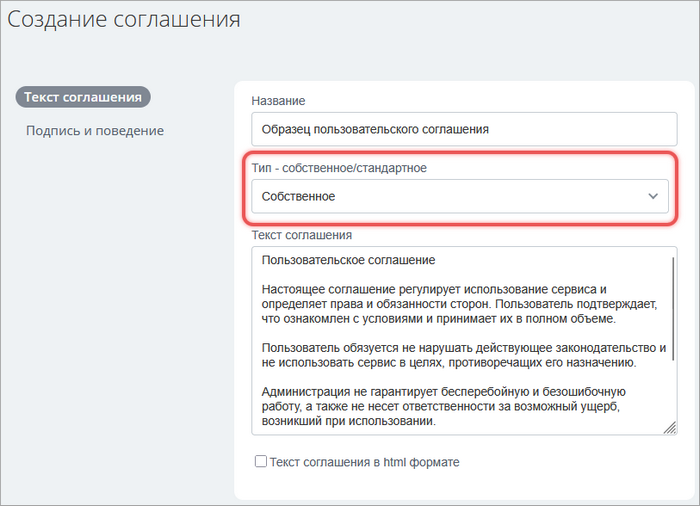Screen dimensions: 700x506
Task: Click the 'Создание соглашения' page heading
Action: (125, 19)
